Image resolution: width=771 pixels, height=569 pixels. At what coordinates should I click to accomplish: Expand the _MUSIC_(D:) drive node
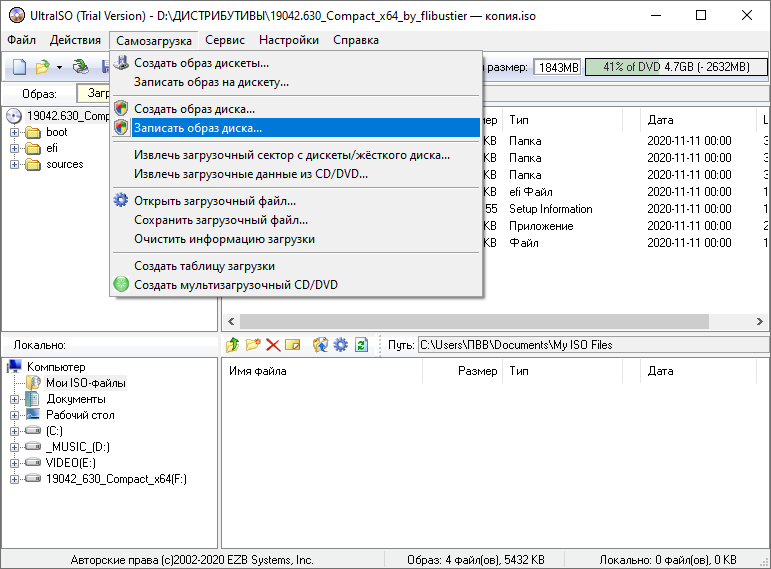[14, 447]
